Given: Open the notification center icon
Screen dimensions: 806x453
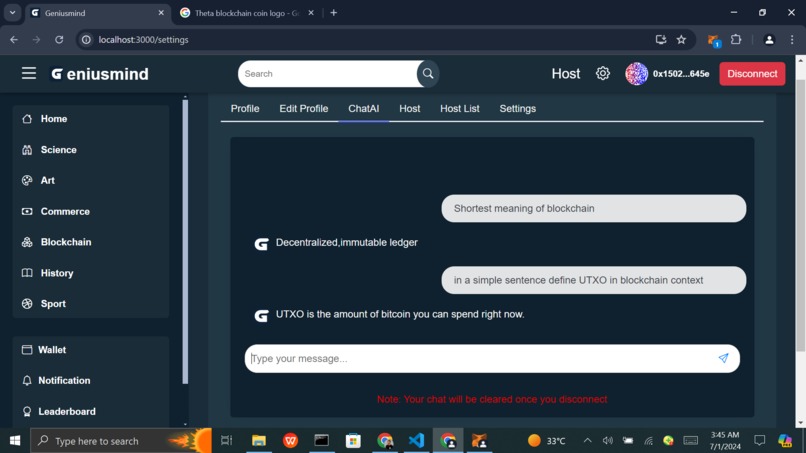Looking at the screenshot, I should (x=759, y=441).
